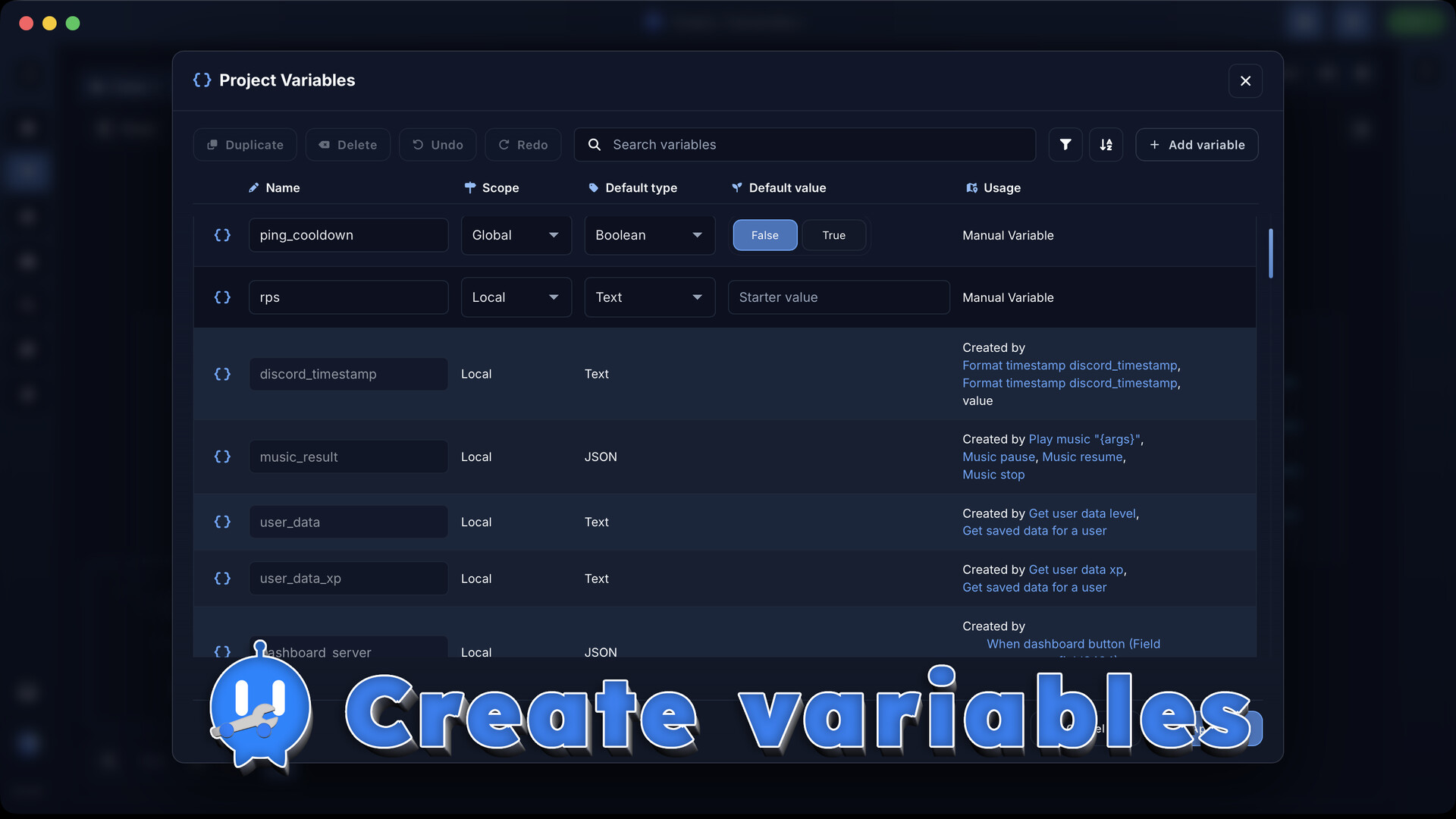This screenshot has height=819, width=1456.
Task: Click the Duplicate button
Action: [x=245, y=145]
